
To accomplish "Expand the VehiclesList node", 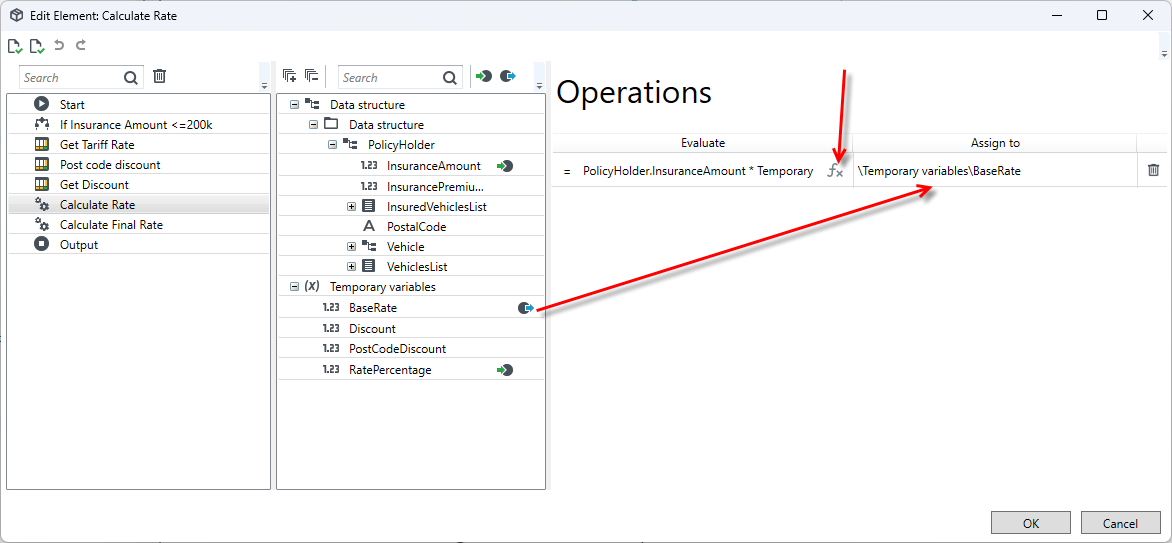I will coord(351,266).
